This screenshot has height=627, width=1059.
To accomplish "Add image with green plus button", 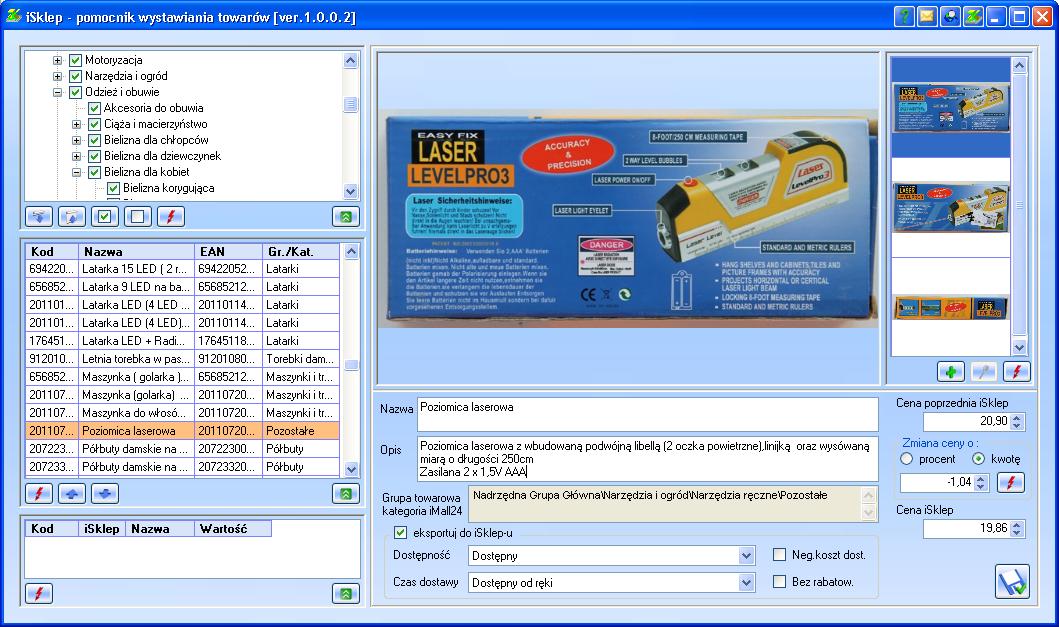I will click(x=951, y=371).
